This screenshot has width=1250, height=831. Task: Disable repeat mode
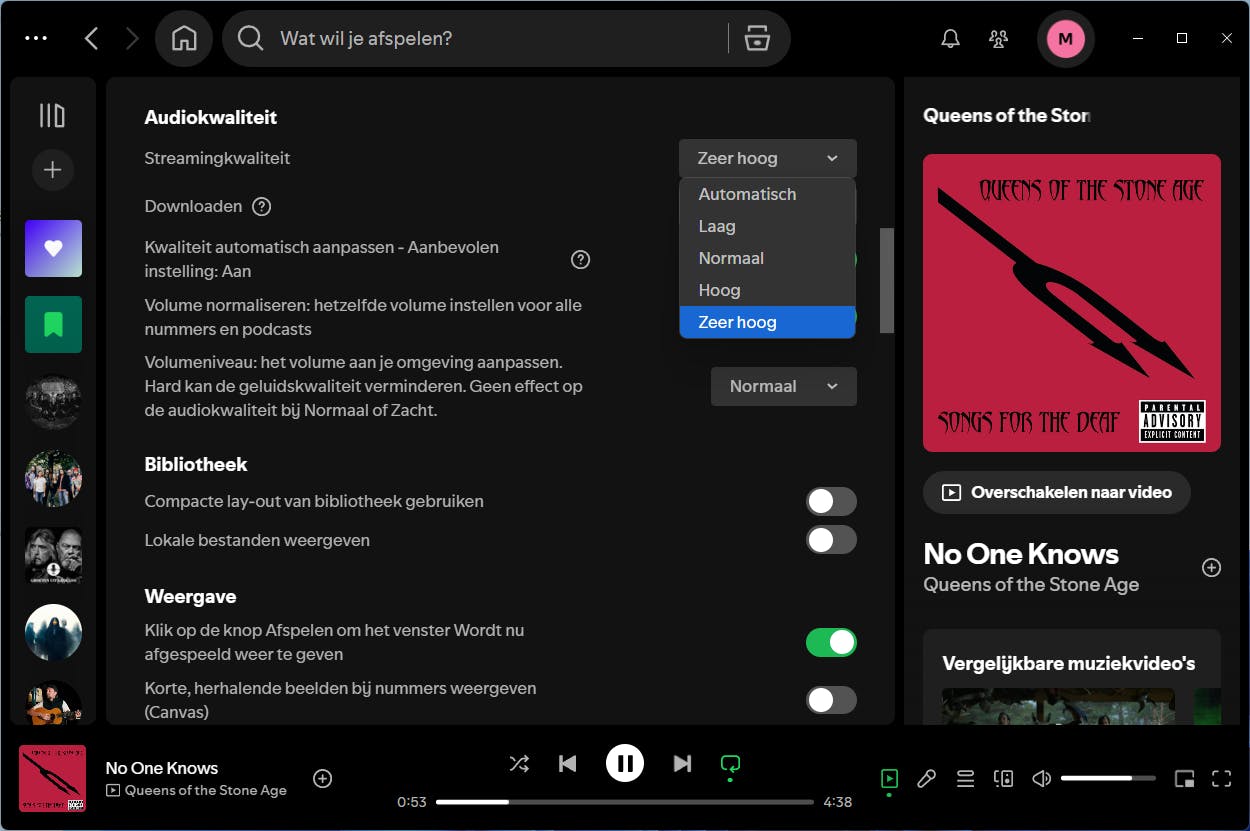click(730, 763)
